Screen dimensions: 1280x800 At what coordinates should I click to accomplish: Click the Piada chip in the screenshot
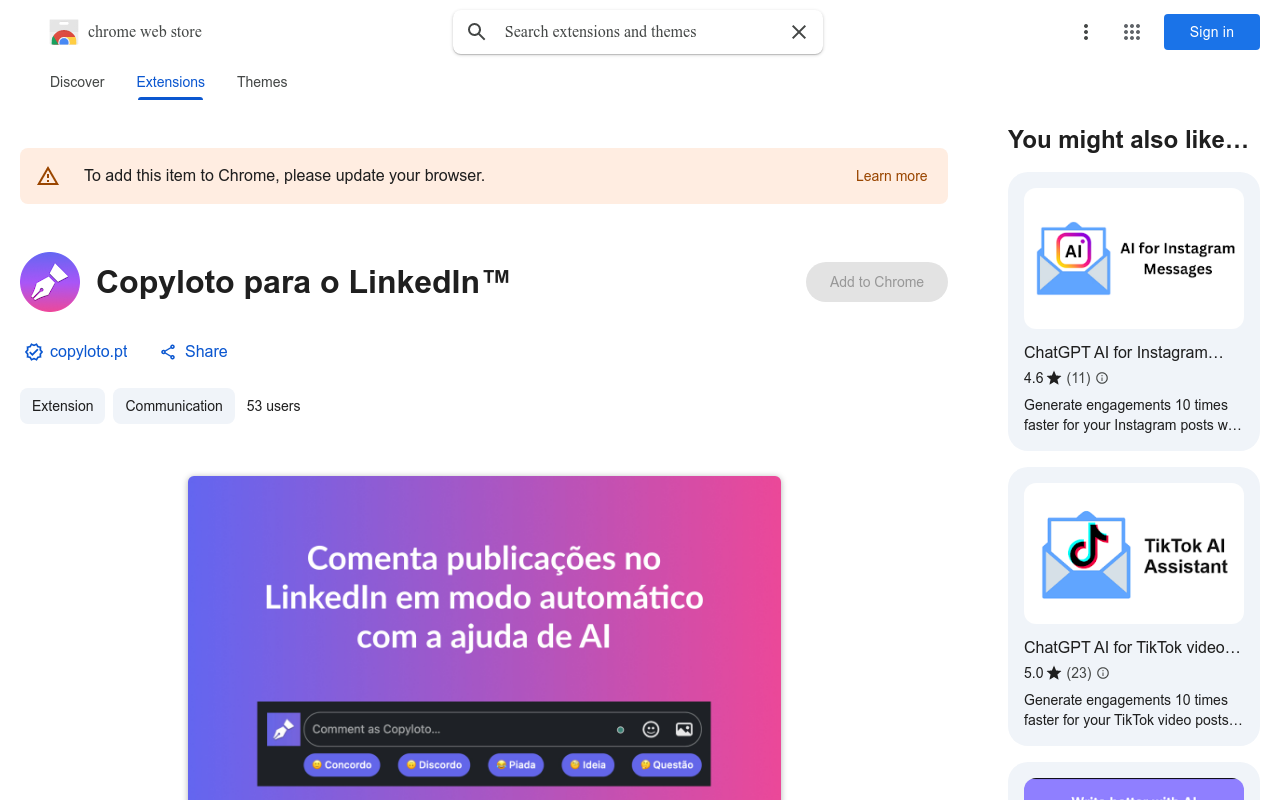pos(516,765)
